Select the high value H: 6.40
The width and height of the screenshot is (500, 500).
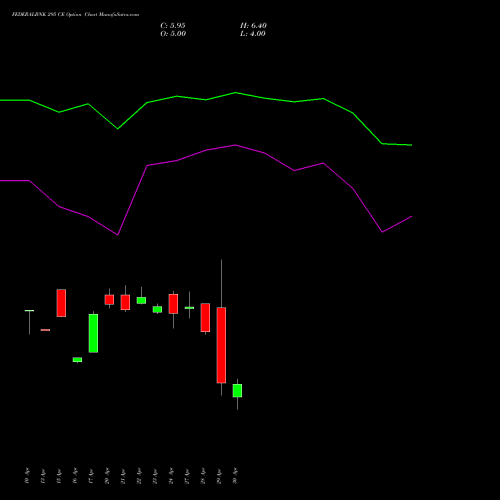coord(253,26)
